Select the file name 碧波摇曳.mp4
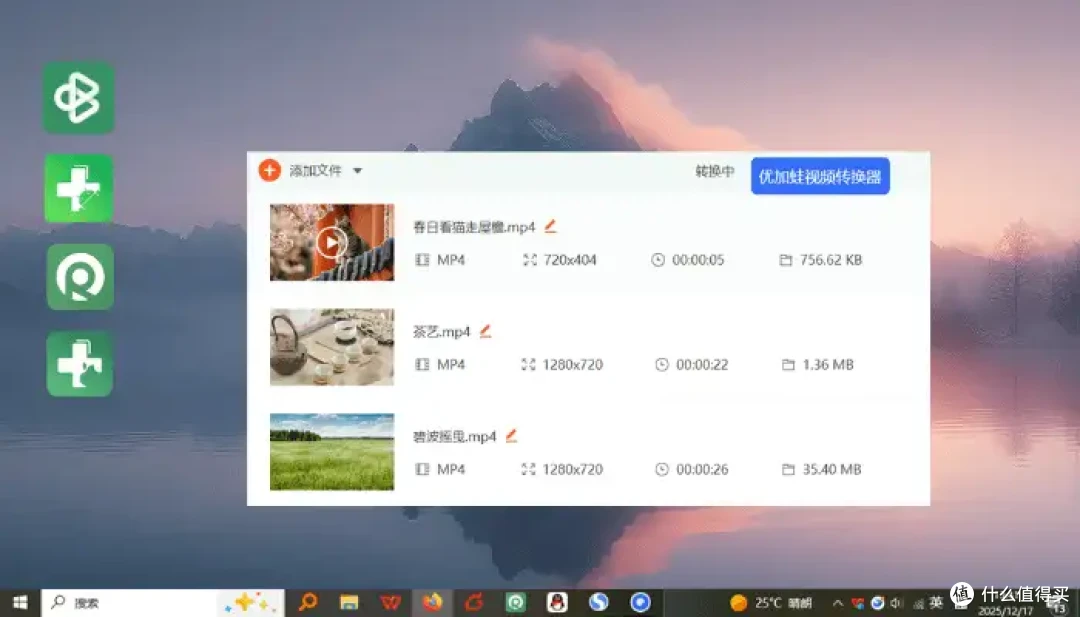Viewport: 1080px width, 617px height. [455, 437]
